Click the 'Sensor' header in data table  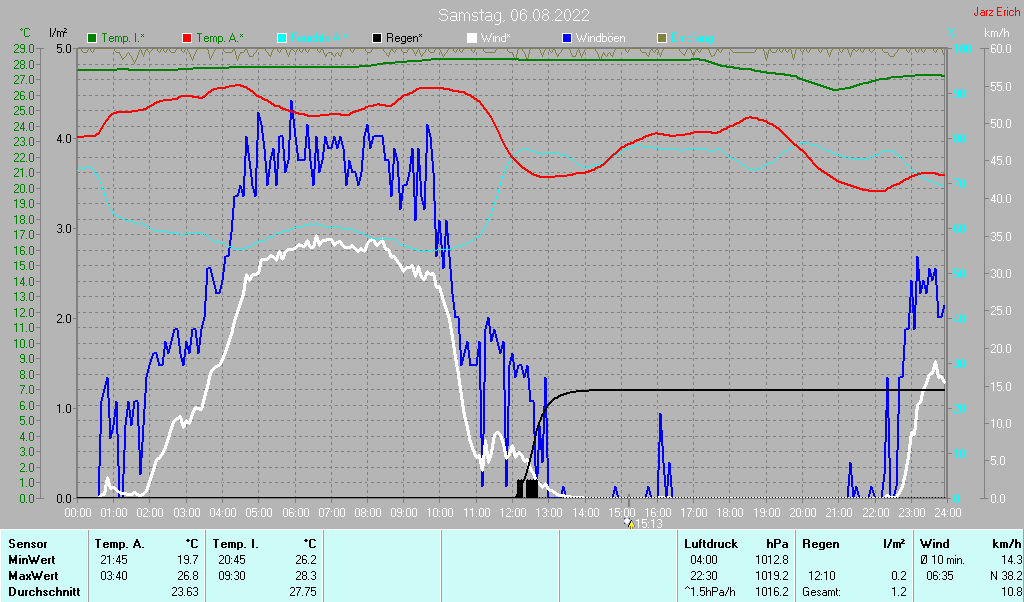(x=26, y=544)
